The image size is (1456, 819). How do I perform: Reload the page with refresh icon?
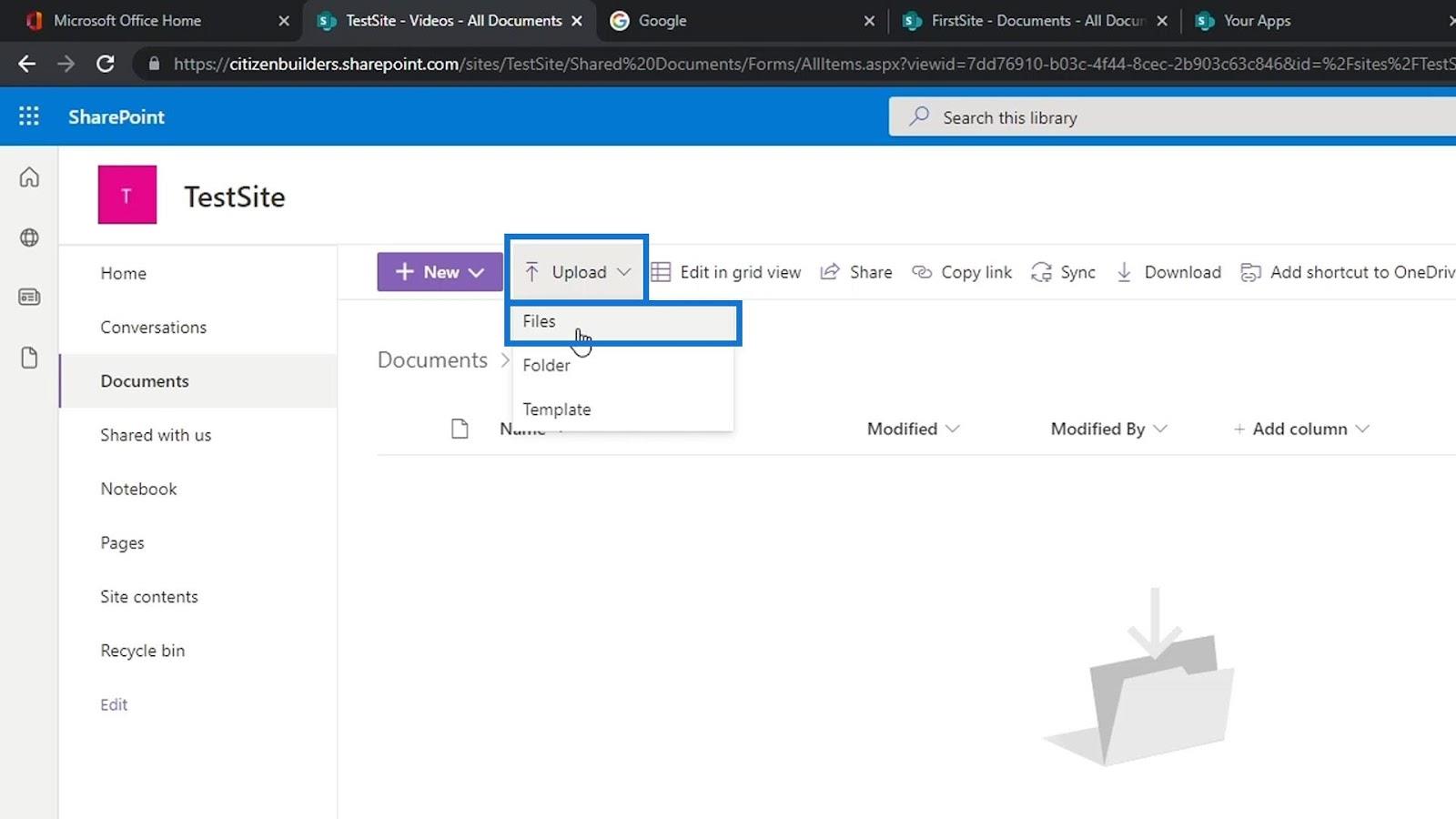[x=106, y=64]
